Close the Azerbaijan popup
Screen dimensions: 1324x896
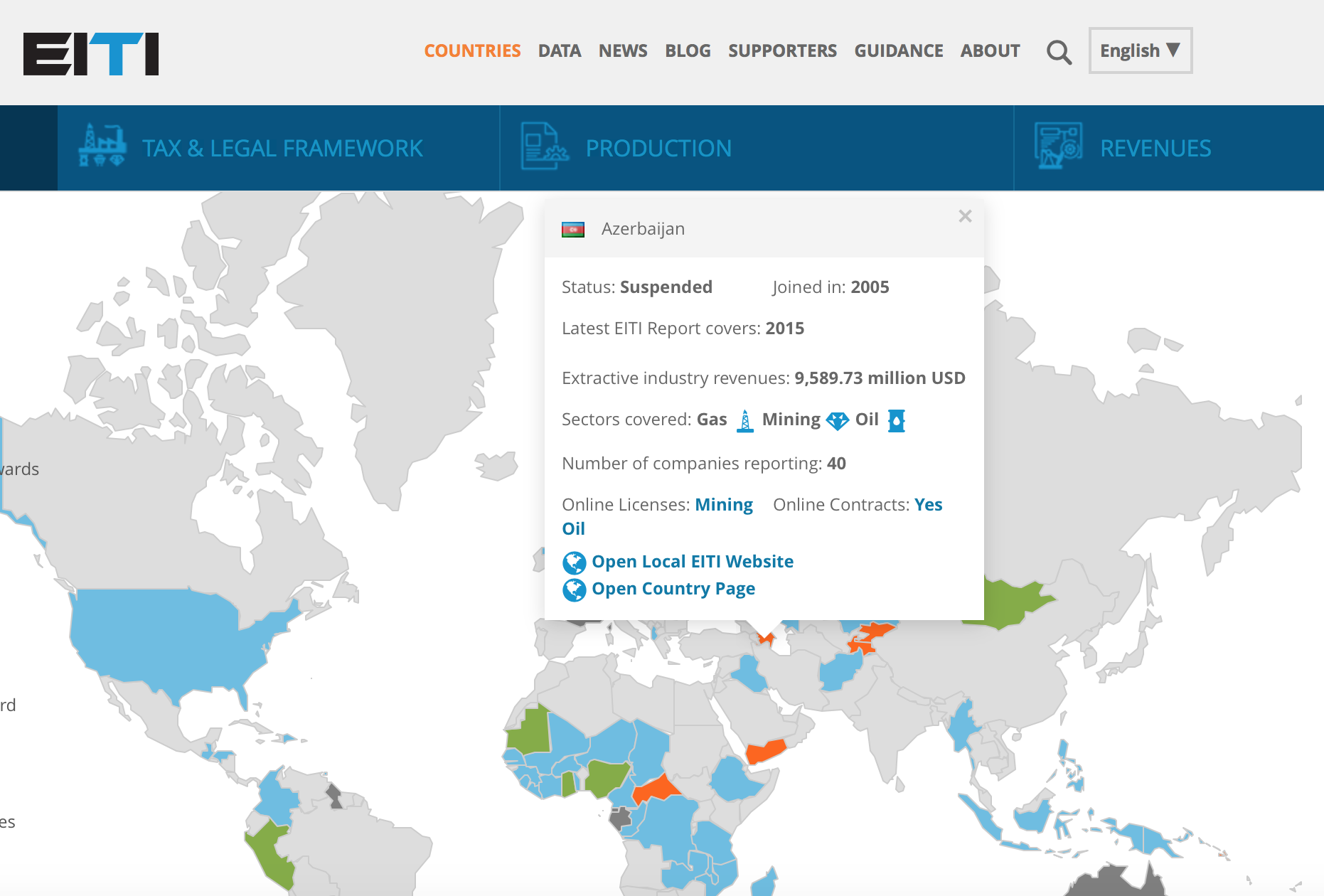click(x=965, y=216)
